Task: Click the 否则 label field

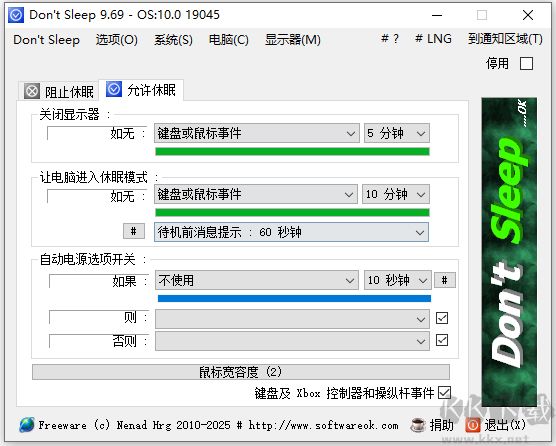Action: coord(99,341)
